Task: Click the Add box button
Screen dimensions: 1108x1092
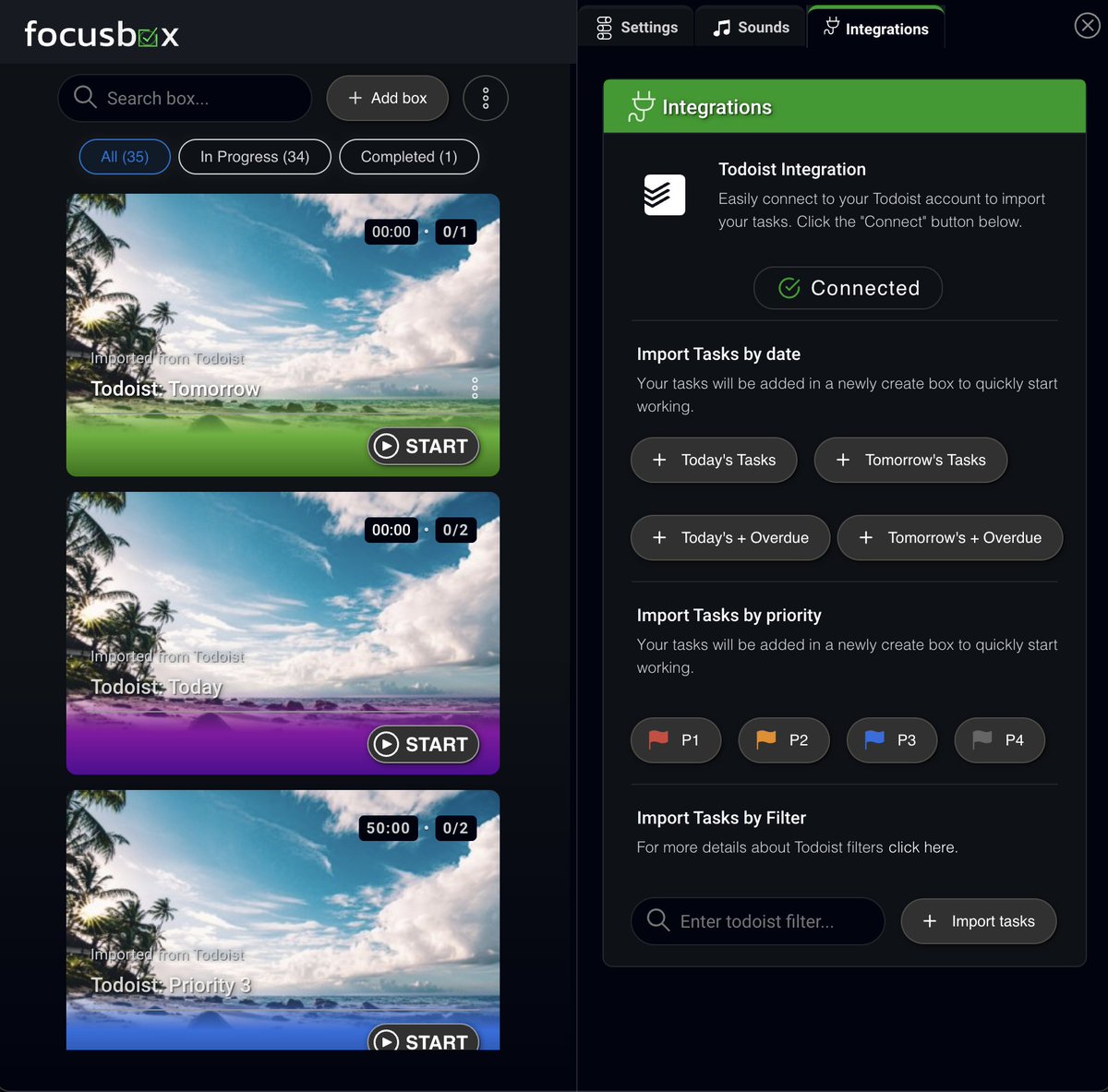Action: coord(388,98)
